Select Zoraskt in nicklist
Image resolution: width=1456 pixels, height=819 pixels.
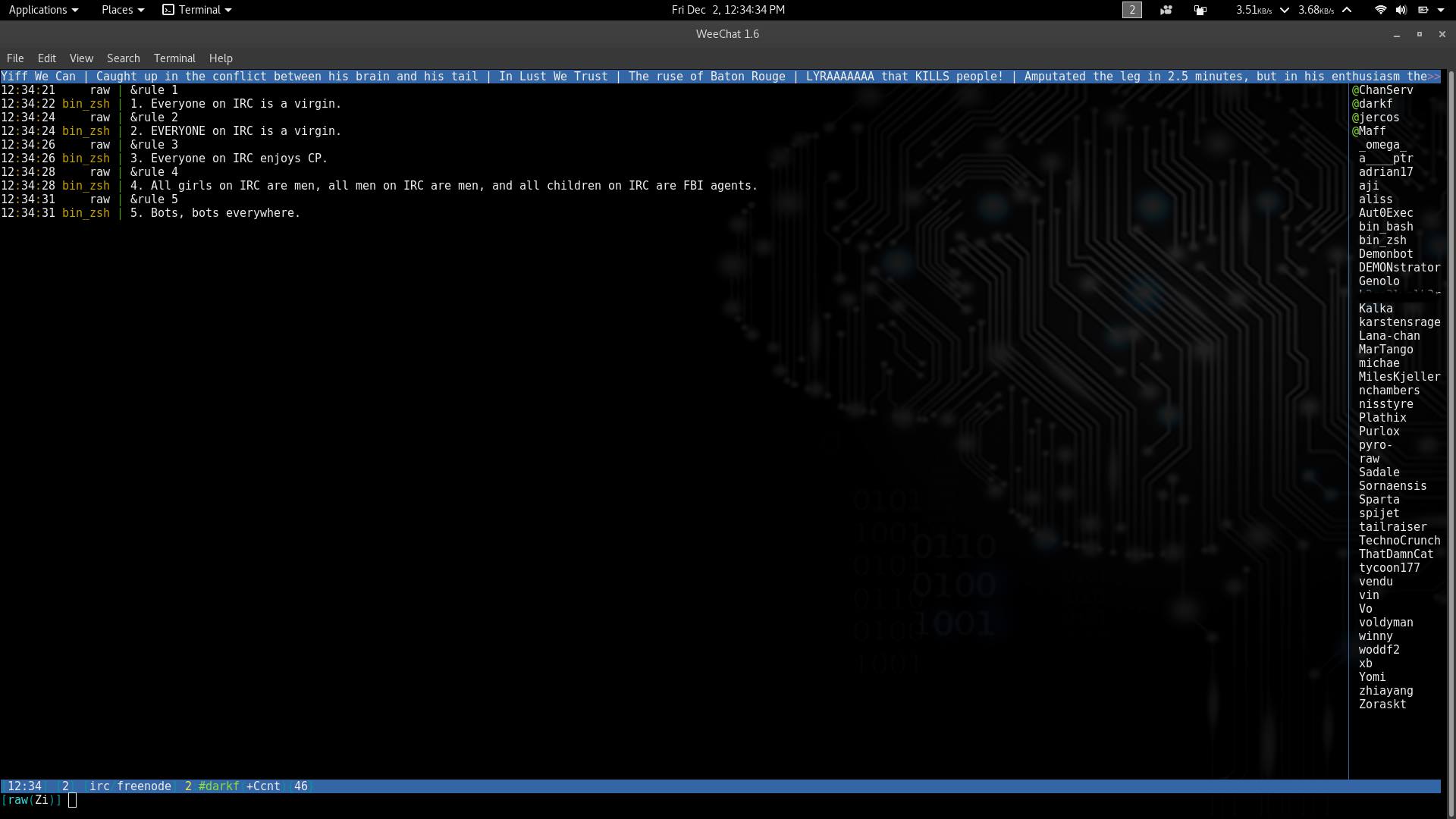1382,704
